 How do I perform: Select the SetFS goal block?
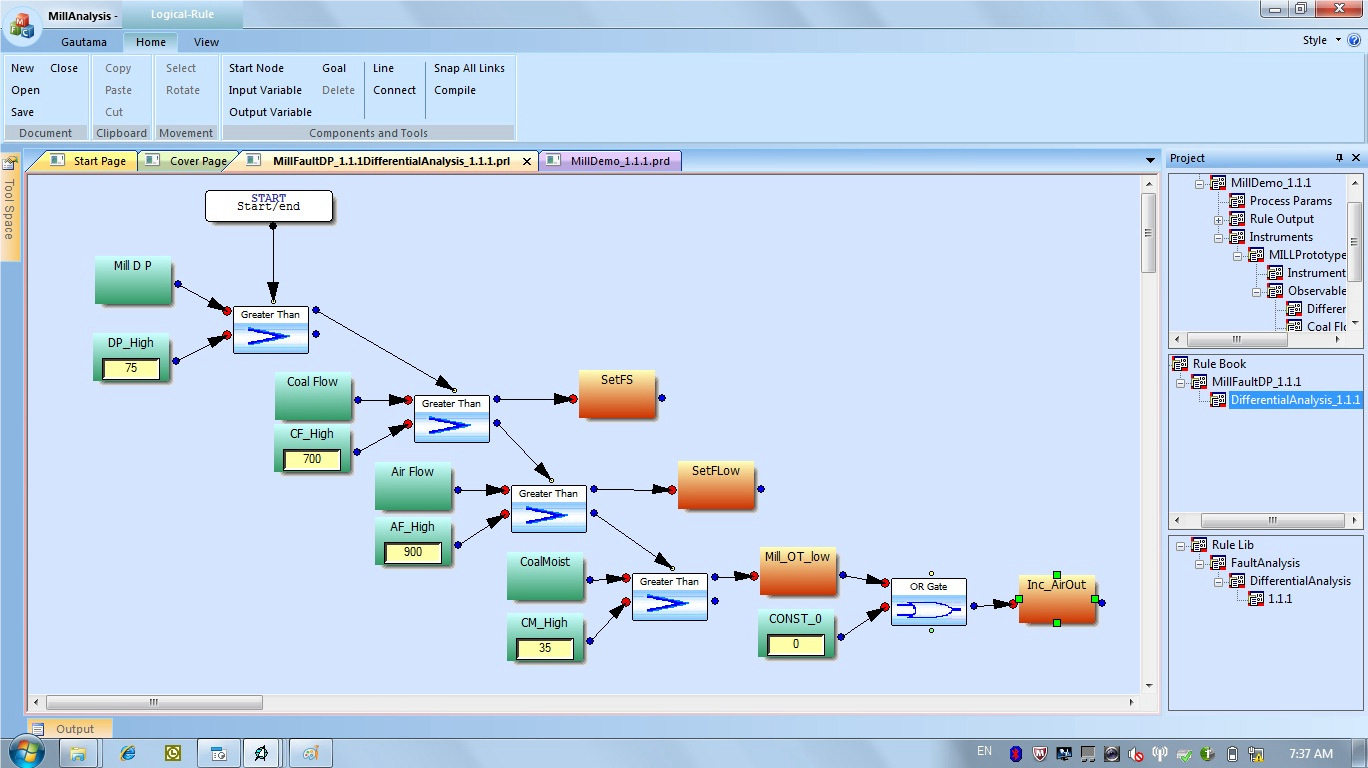coord(617,394)
